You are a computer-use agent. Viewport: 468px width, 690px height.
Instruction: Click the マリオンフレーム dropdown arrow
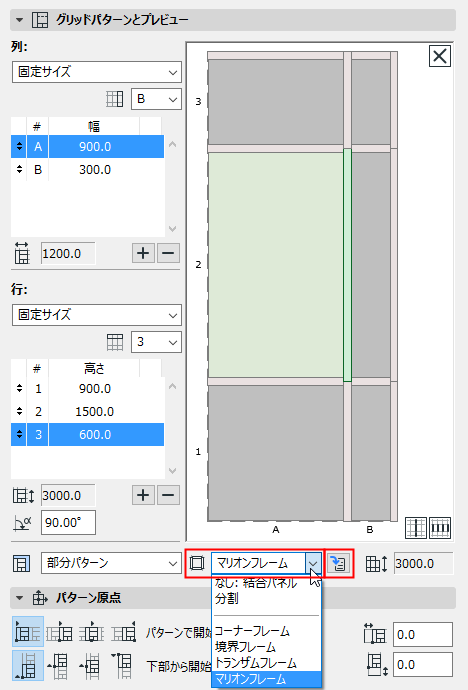[313, 563]
